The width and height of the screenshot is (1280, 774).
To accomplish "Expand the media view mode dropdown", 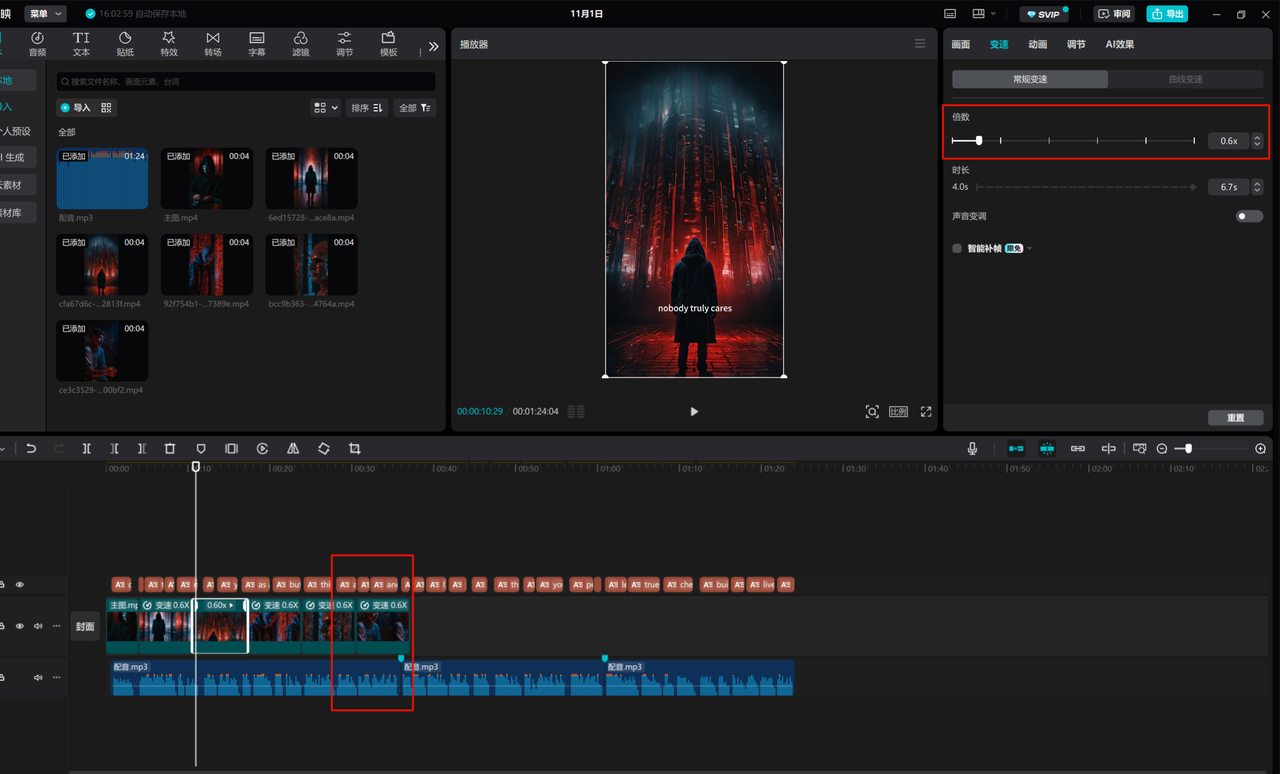I will click(x=326, y=108).
